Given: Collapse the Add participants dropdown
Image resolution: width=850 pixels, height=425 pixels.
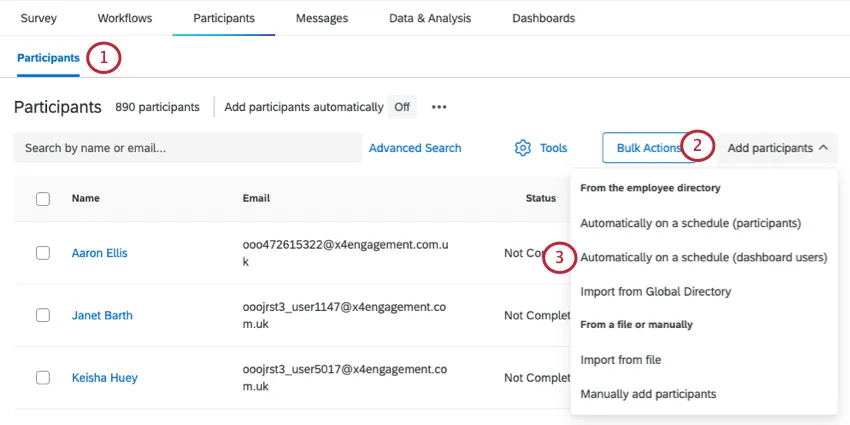Looking at the screenshot, I should 778,148.
